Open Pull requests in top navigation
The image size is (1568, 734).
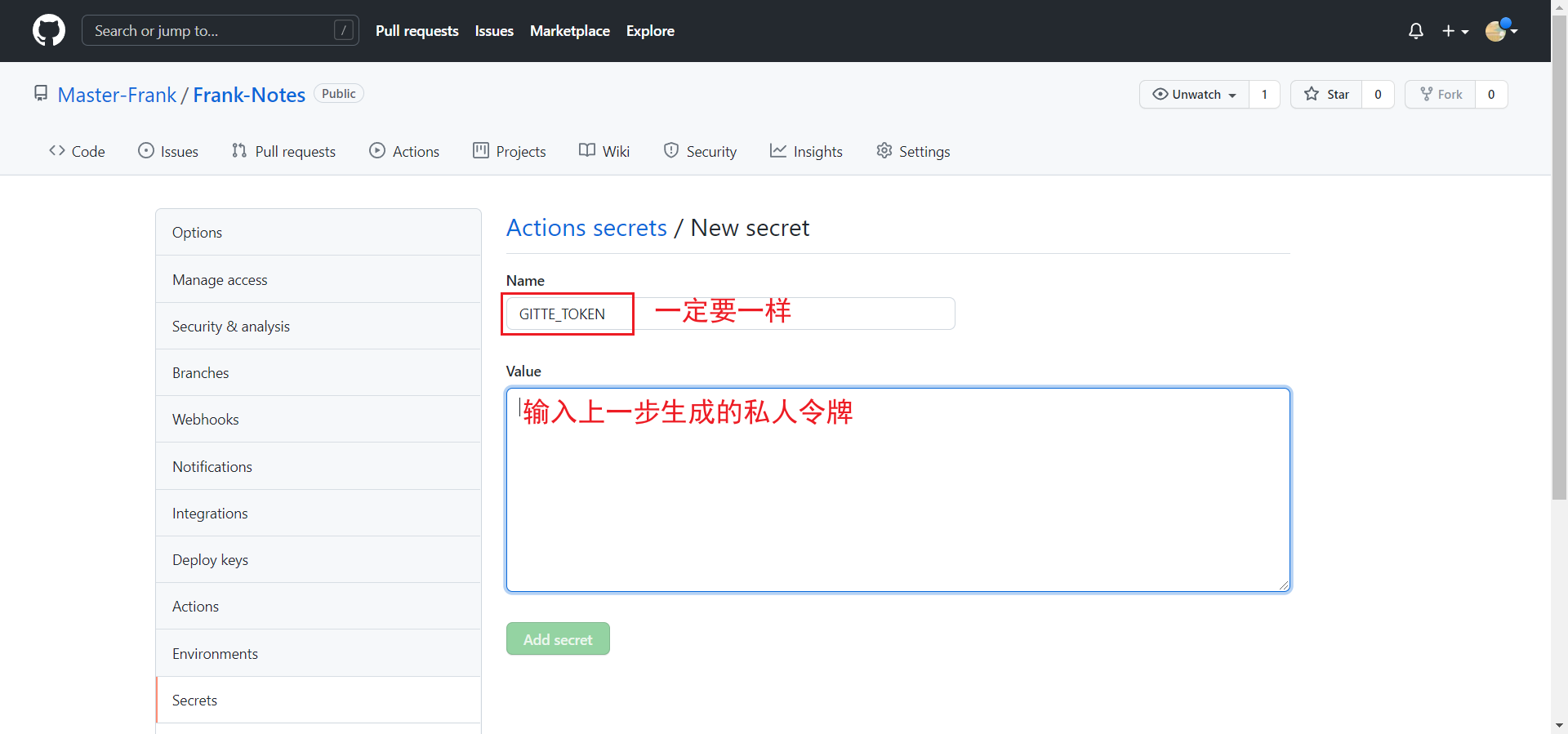point(417,31)
